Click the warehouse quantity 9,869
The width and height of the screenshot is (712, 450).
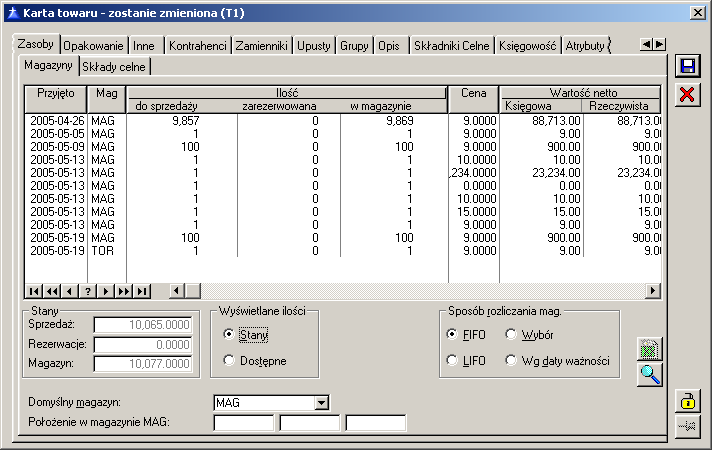pos(399,121)
